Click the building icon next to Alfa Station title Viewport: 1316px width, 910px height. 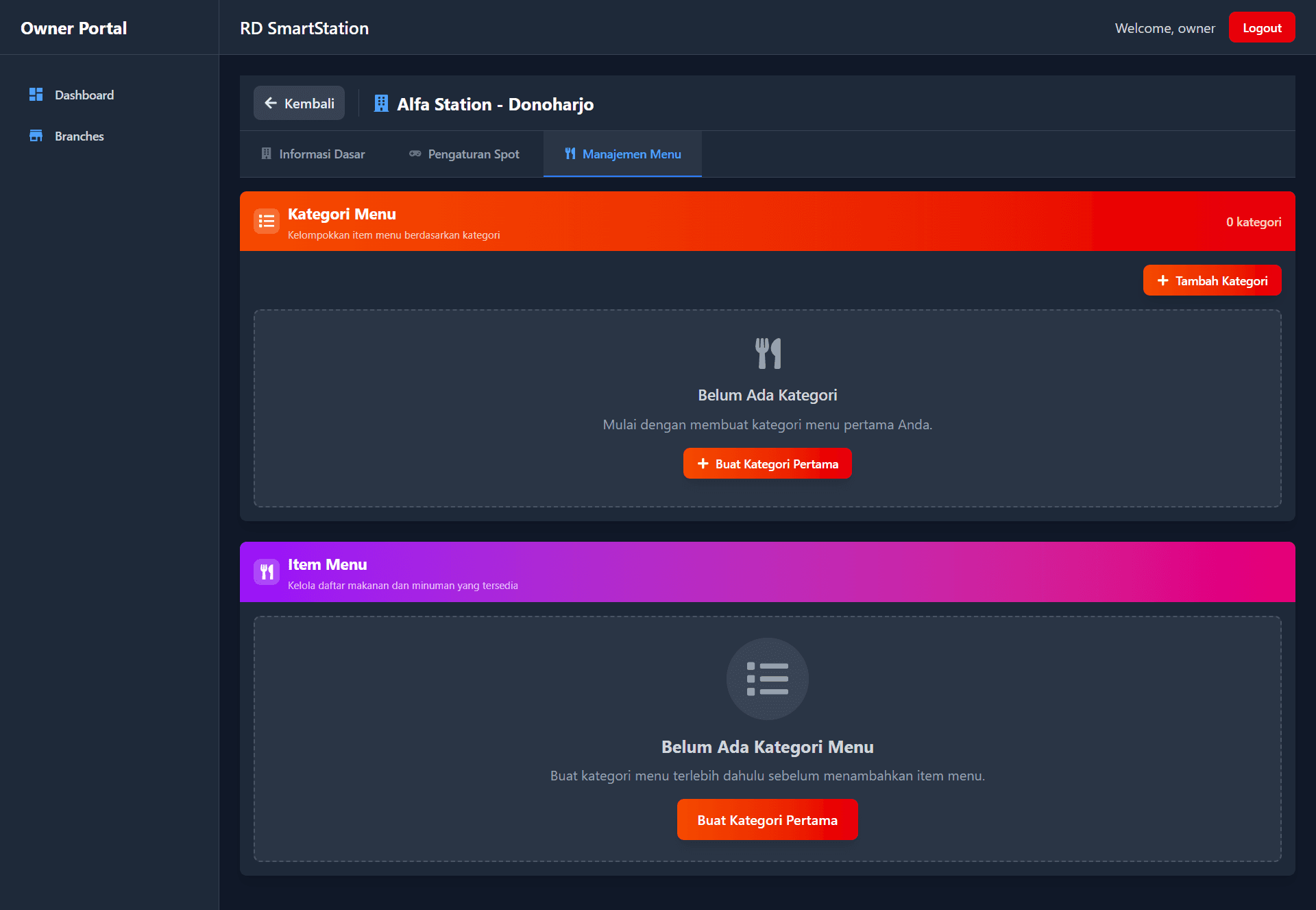[x=381, y=104]
